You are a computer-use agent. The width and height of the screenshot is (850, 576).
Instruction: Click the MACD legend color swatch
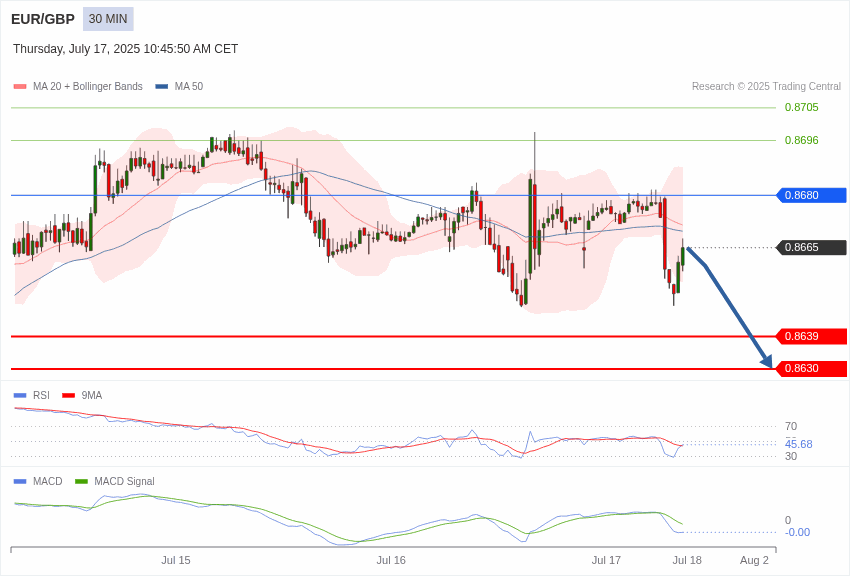20,481
